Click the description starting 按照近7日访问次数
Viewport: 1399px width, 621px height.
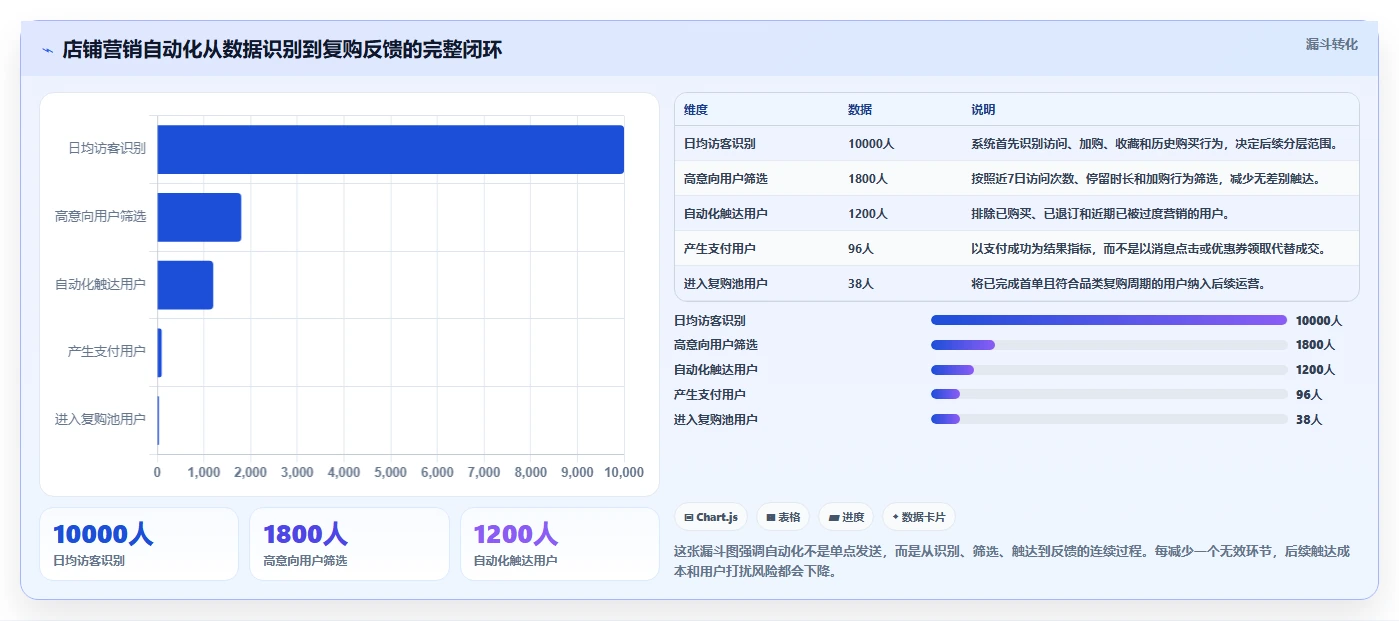[x=1146, y=179]
